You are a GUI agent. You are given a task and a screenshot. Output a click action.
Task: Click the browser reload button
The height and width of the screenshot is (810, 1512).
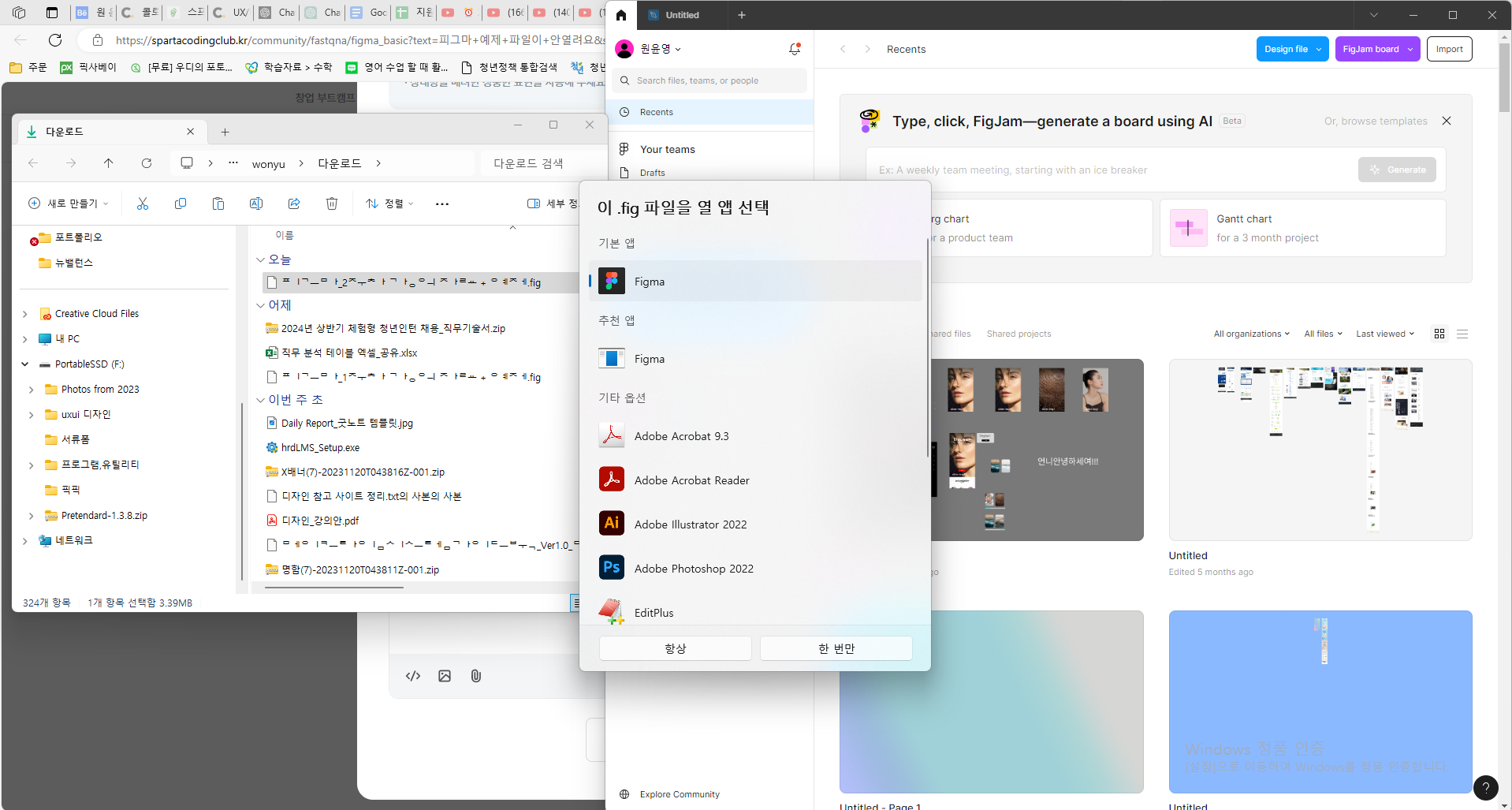pos(55,40)
